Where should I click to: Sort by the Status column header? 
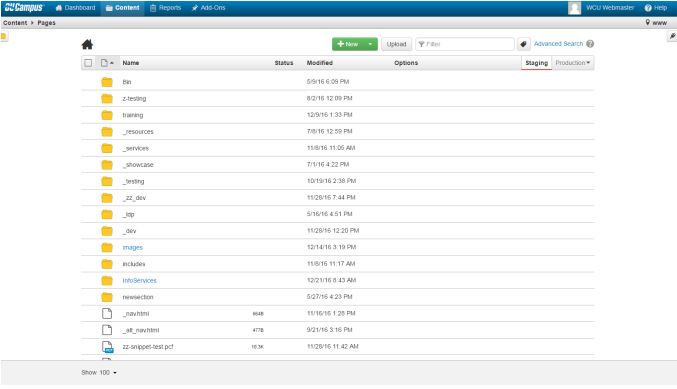point(284,63)
